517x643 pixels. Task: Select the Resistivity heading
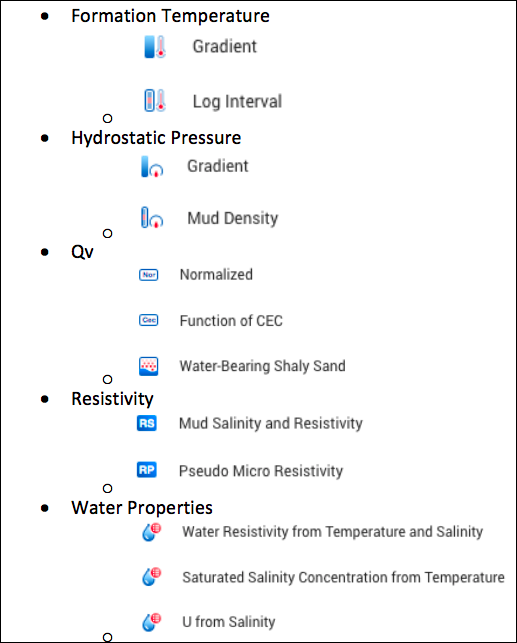click(112, 399)
